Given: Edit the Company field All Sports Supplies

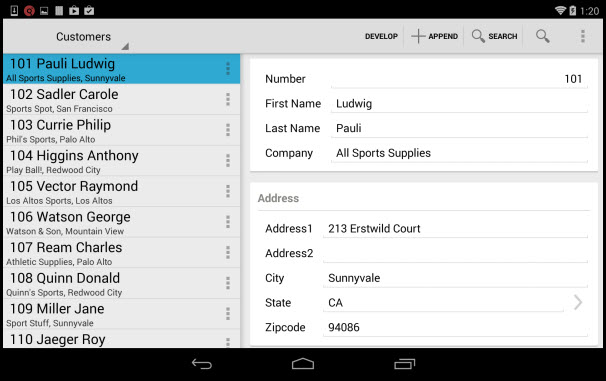Looking at the screenshot, I should [x=459, y=153].
